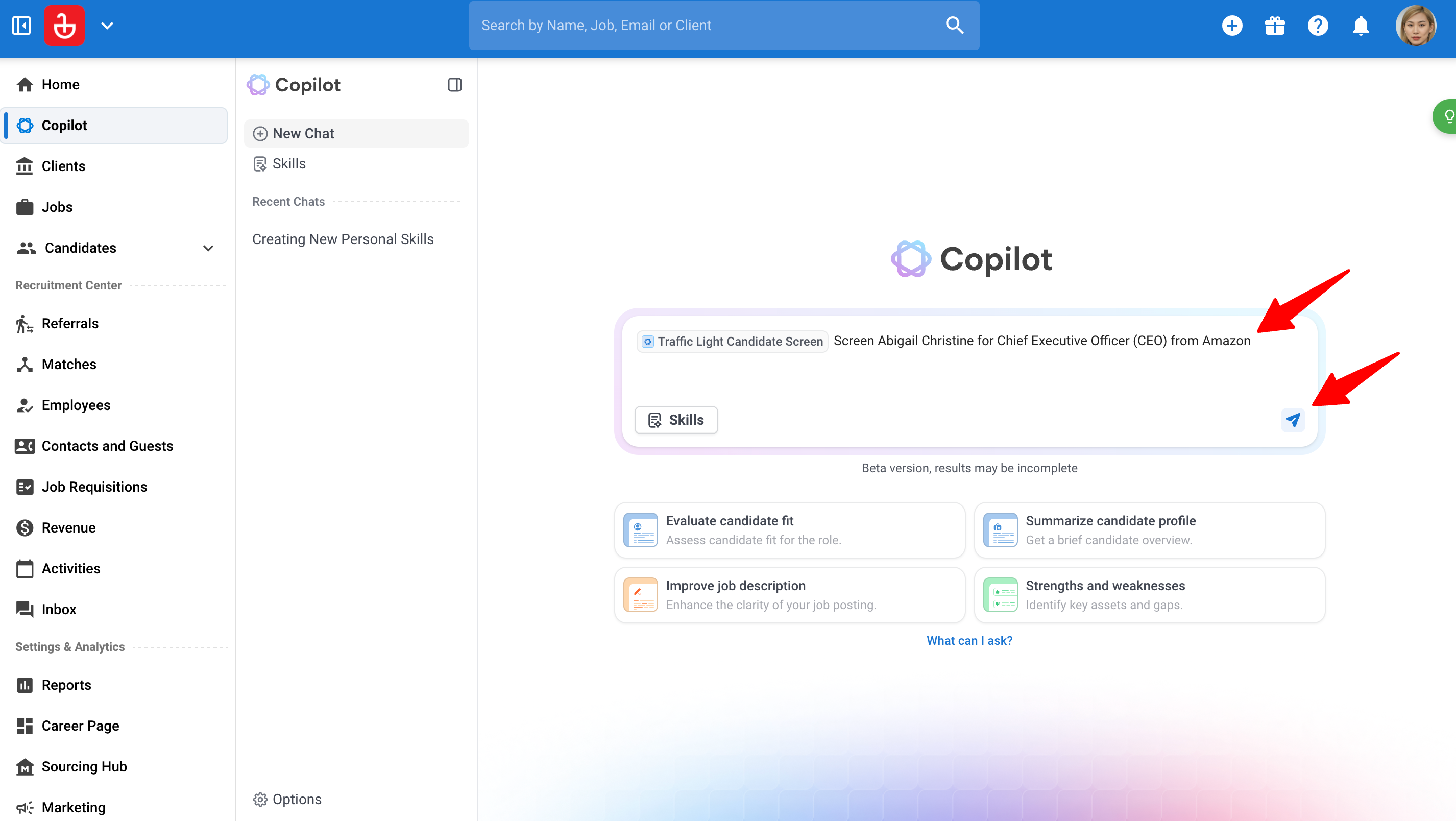Open the Marketing section
Viewport: 1456px width, 821px height.
coord(115,807)
